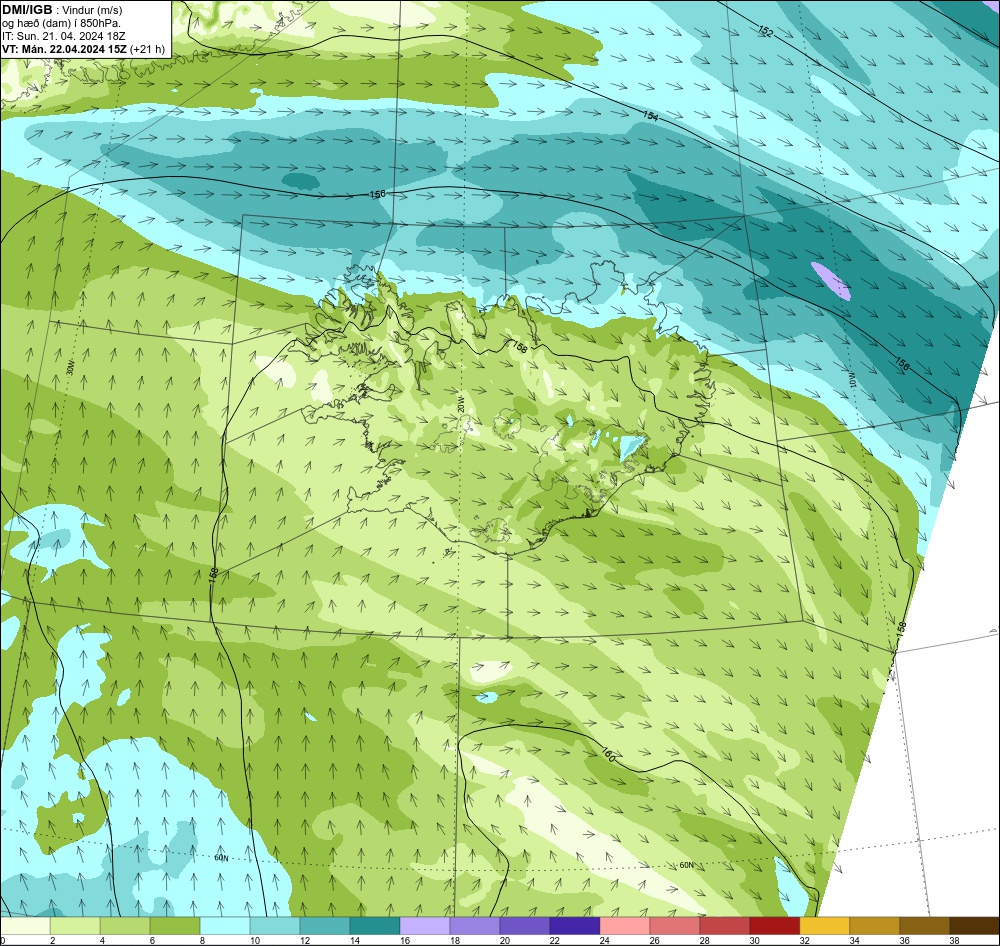Click the 152 contour label
The width and height of the screenshot is (1000, 946).
765,31
